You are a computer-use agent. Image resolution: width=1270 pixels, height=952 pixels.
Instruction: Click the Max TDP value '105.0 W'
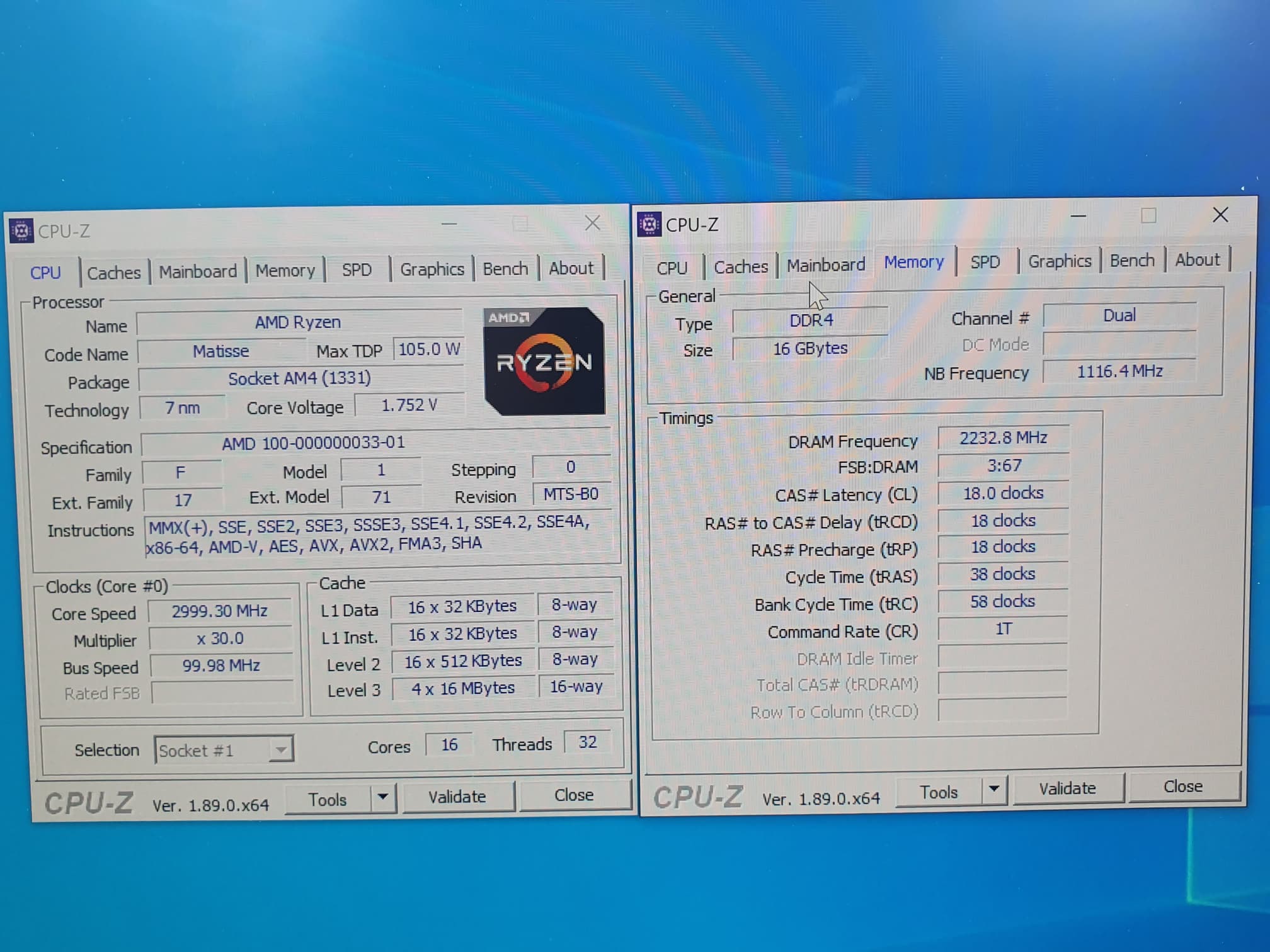[x=429, y=349]
